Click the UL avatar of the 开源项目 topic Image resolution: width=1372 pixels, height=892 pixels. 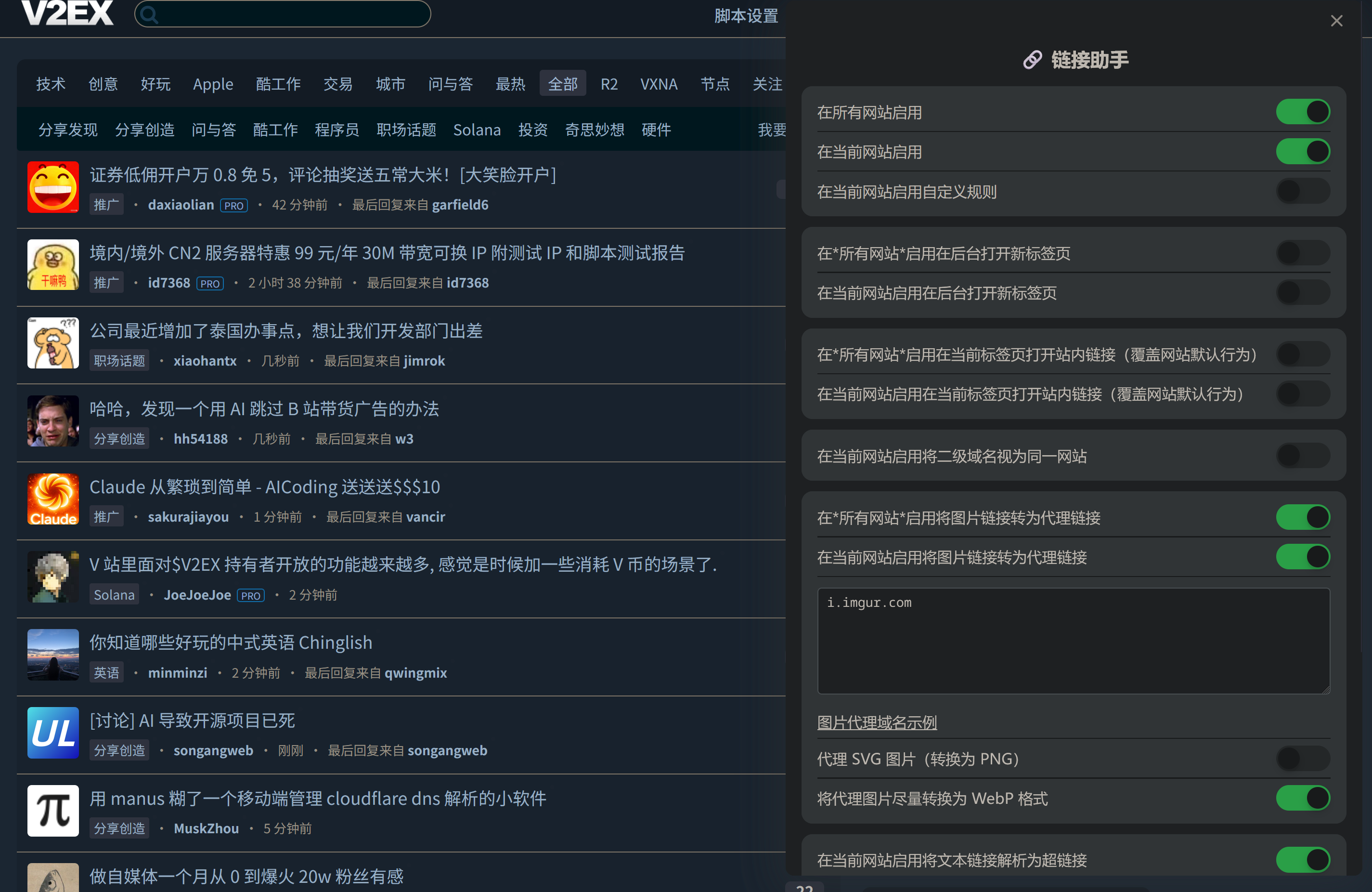point(52,733)
